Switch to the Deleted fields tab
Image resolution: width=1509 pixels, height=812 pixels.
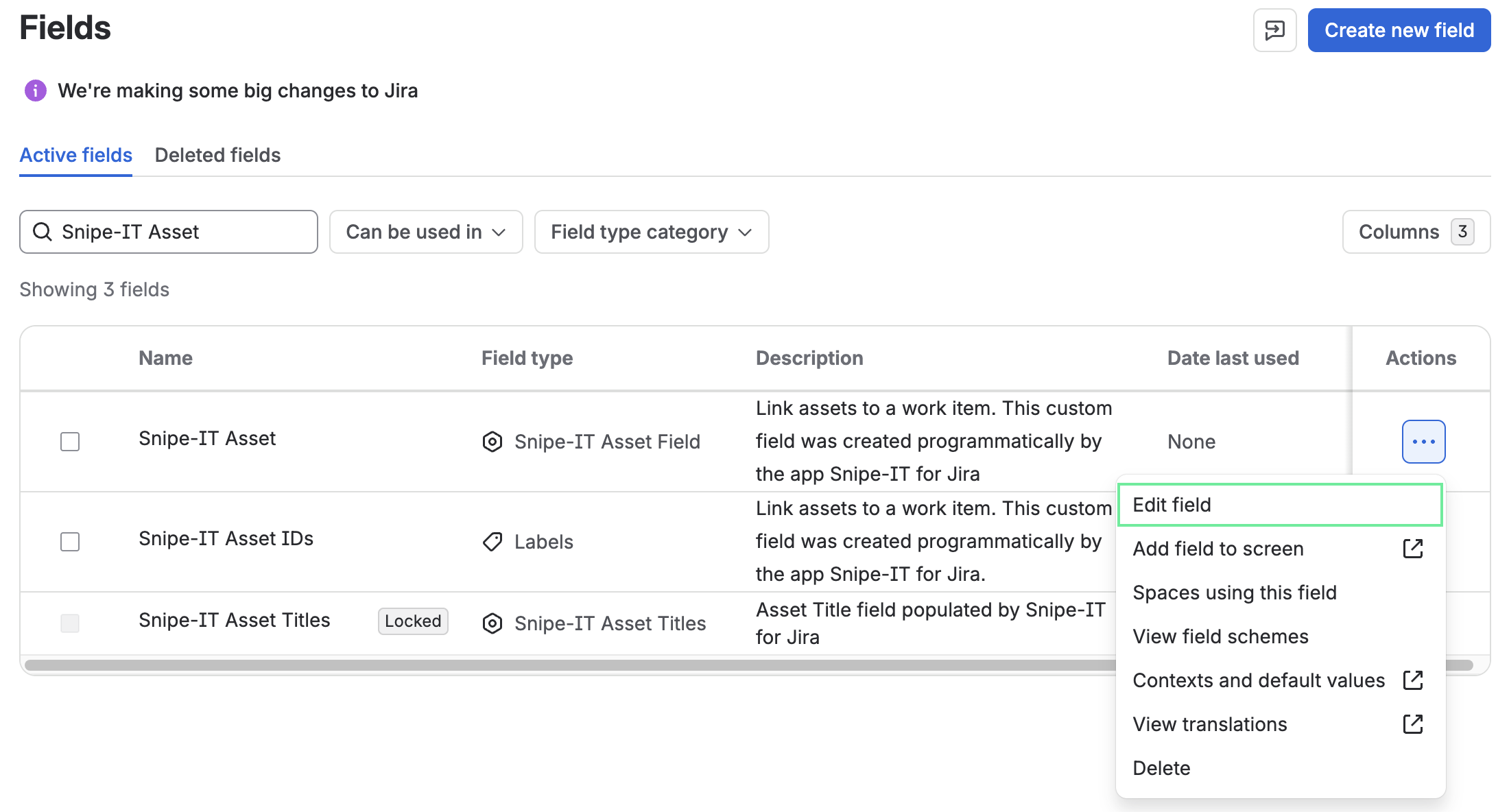click(x=217, y=155)
